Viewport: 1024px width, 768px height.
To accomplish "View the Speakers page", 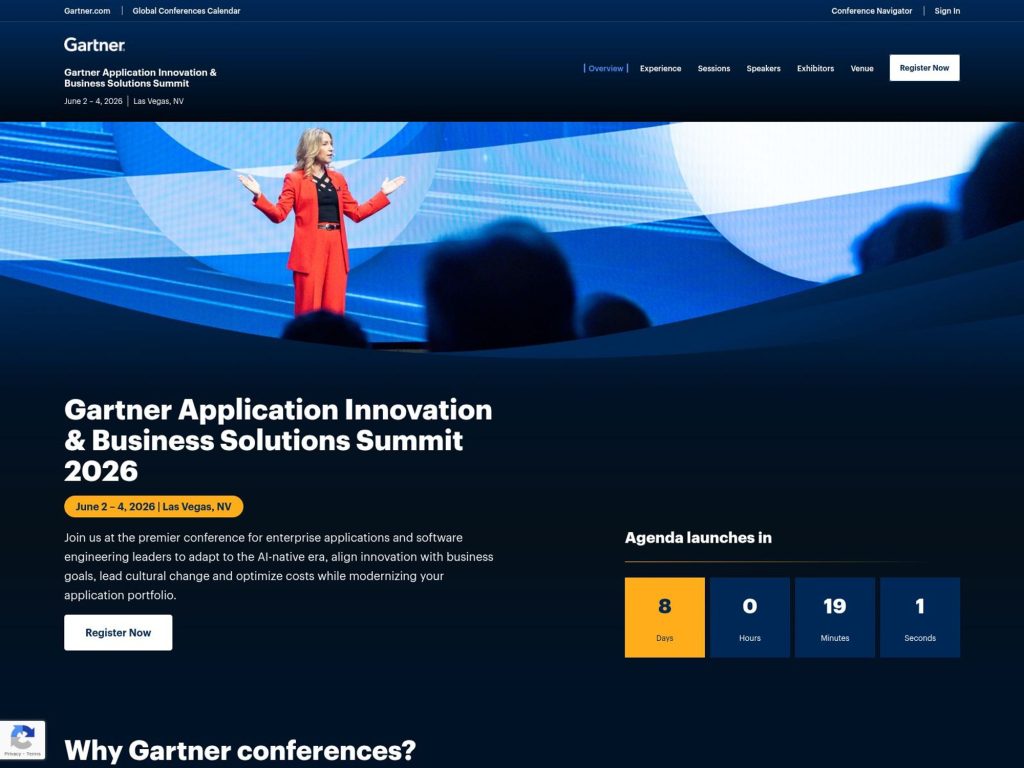I will click(x=763, y=68).
